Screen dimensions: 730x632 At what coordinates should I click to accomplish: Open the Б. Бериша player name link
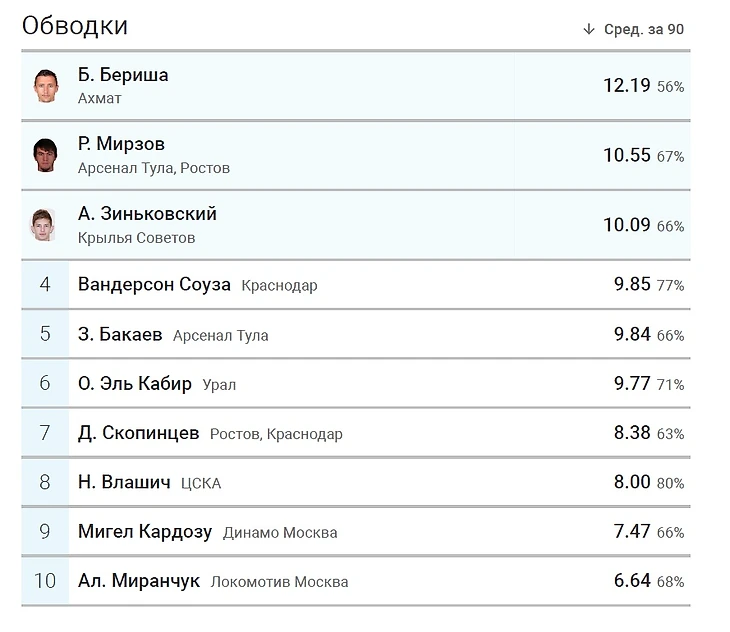coord(123,75)
